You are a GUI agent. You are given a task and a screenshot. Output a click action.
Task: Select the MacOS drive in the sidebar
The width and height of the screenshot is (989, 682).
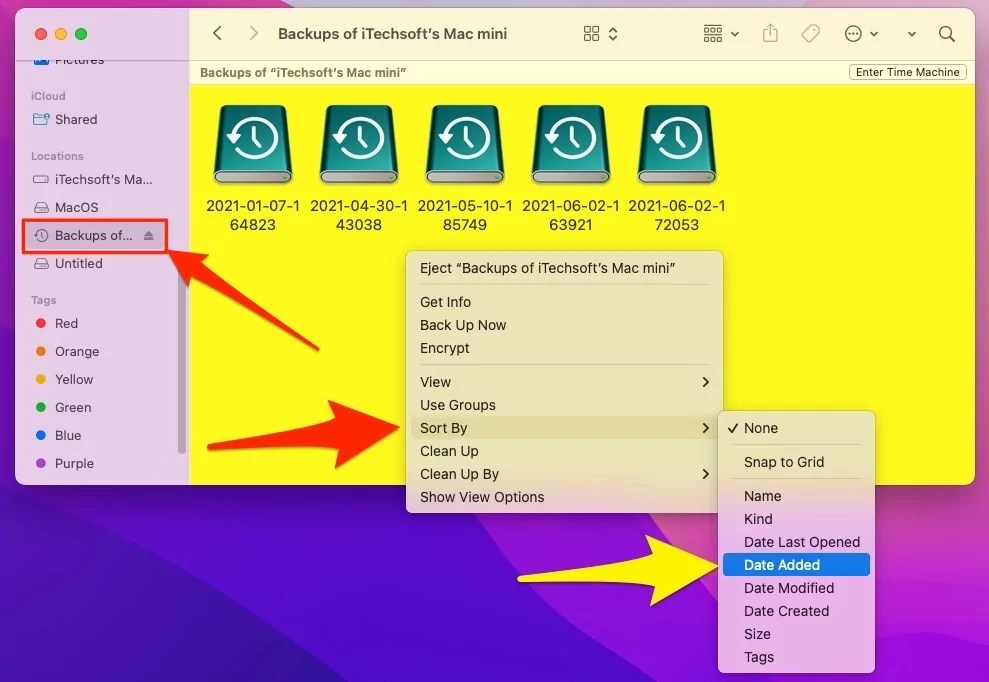[x=74, y=207]
